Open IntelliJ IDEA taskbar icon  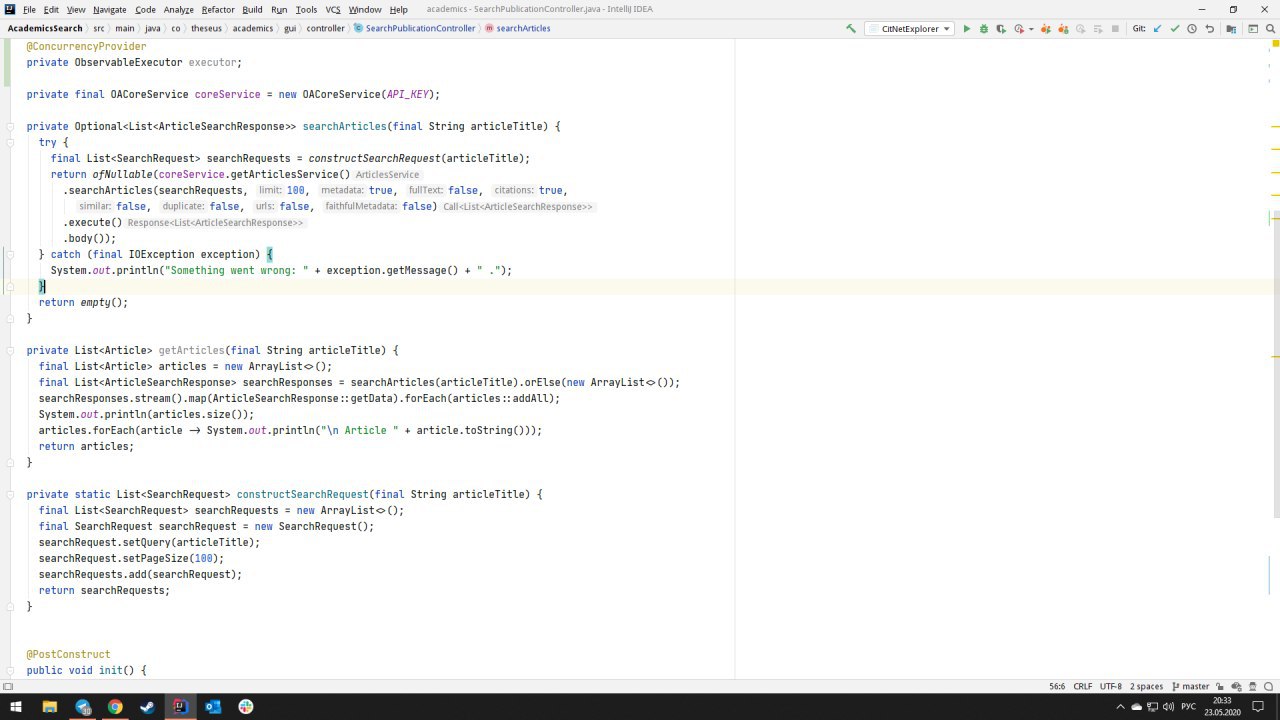tap(180, 707)
